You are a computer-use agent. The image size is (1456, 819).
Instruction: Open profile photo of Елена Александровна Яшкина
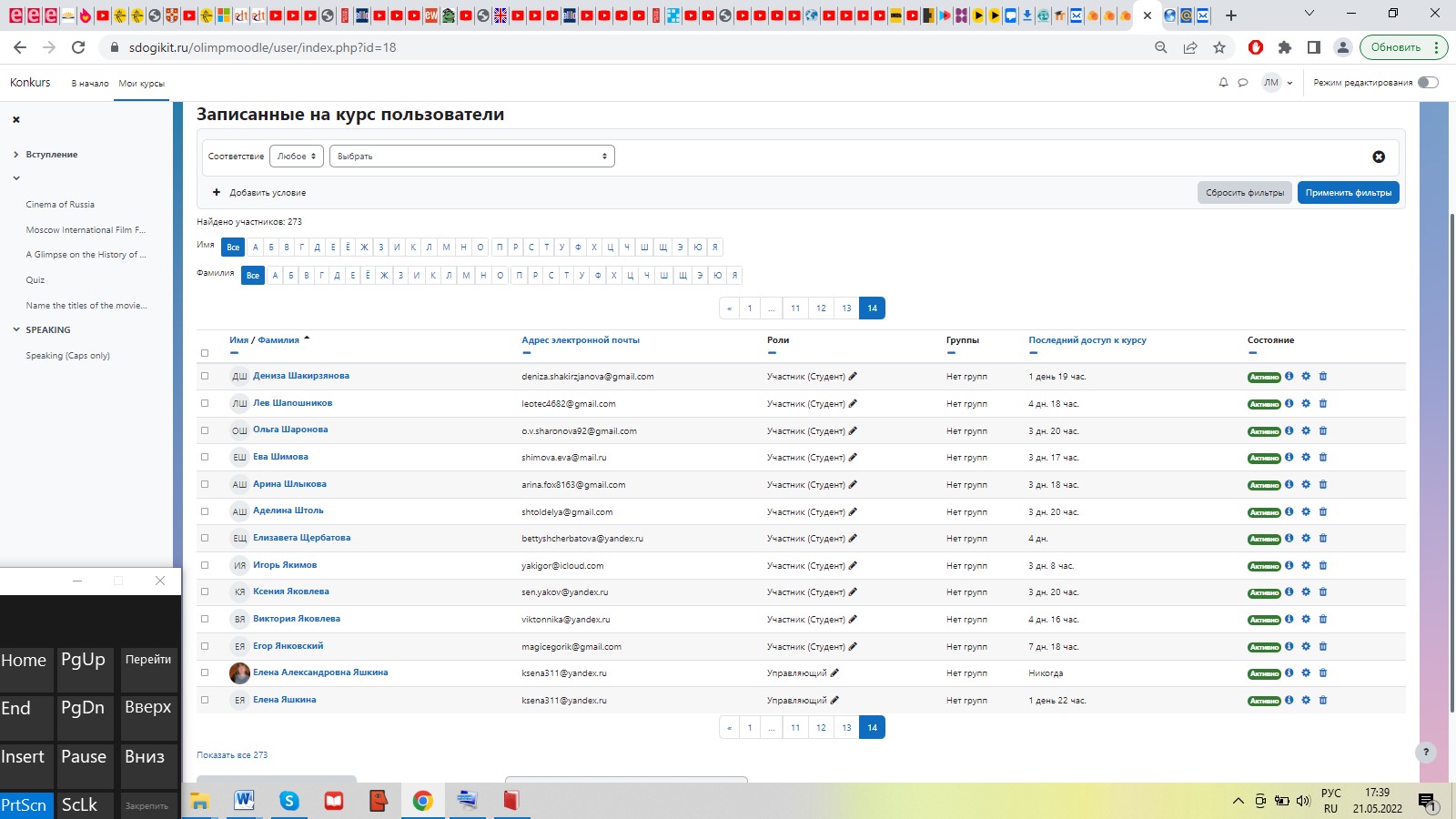pos(239,673)
